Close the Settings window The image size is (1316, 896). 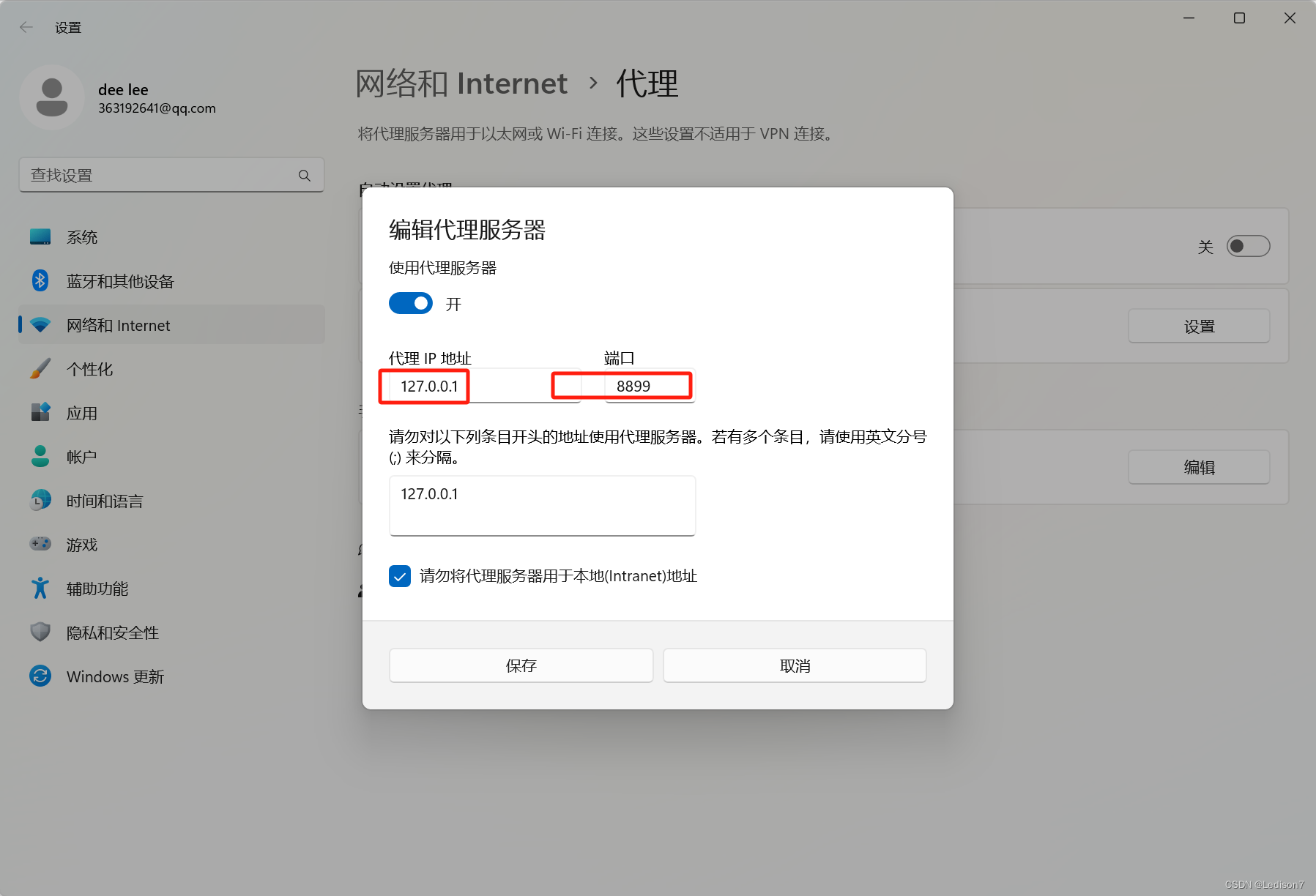1290,18
